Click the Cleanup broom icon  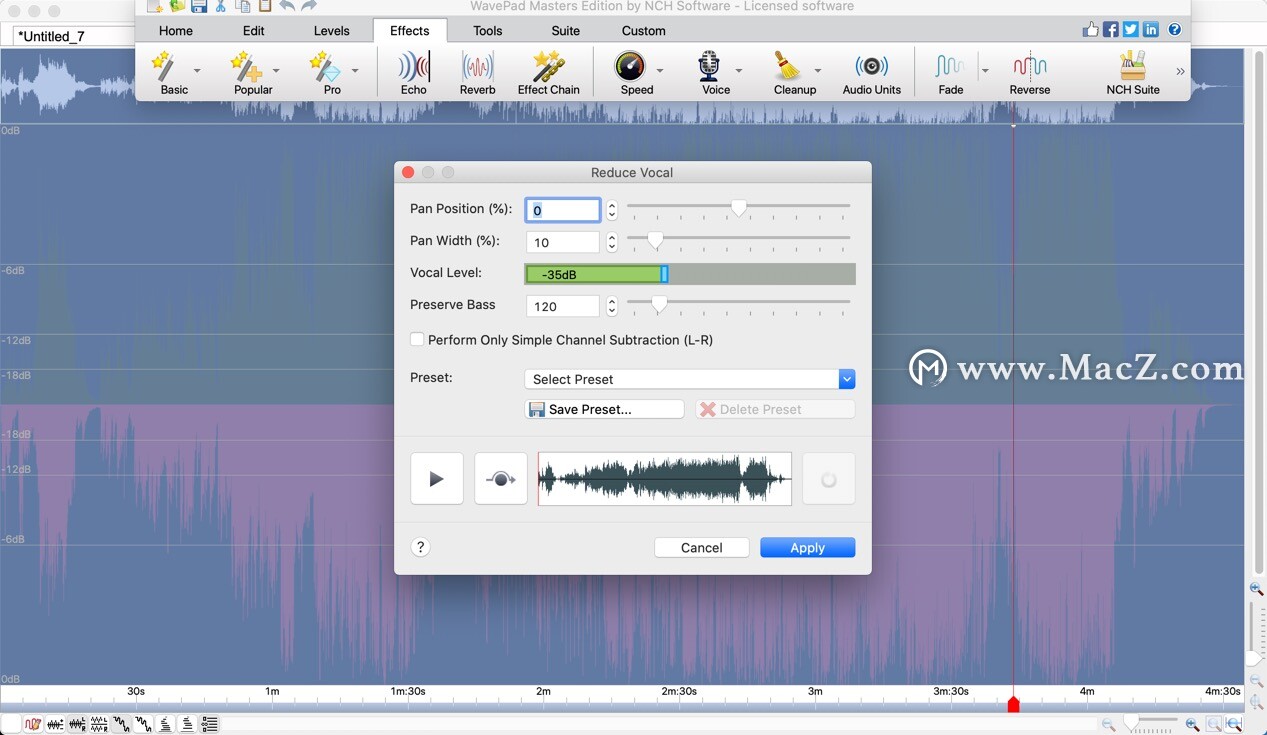click(787, 67)
